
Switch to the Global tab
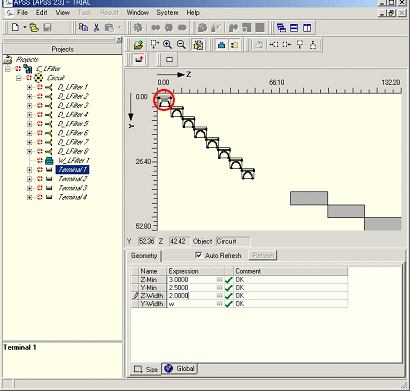point(180,368)
